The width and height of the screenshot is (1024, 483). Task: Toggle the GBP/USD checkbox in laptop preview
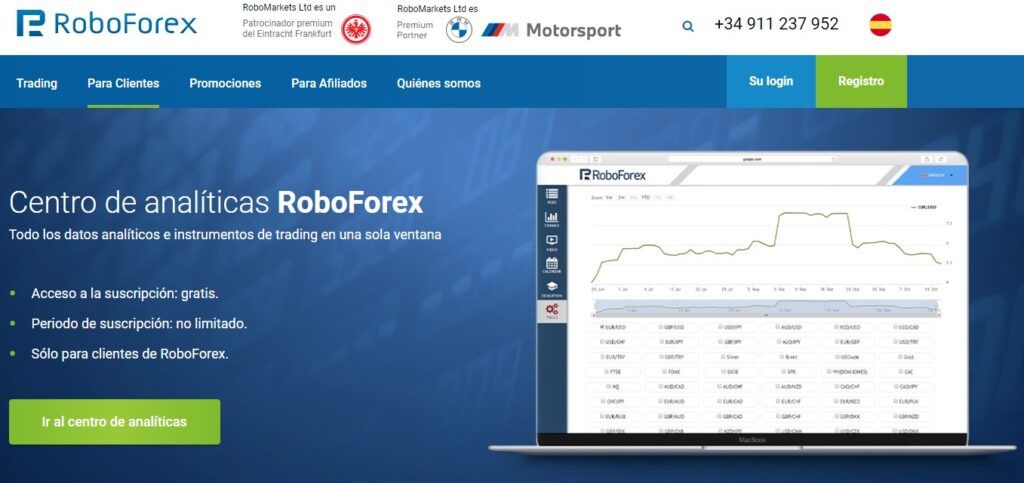[661, 327]
